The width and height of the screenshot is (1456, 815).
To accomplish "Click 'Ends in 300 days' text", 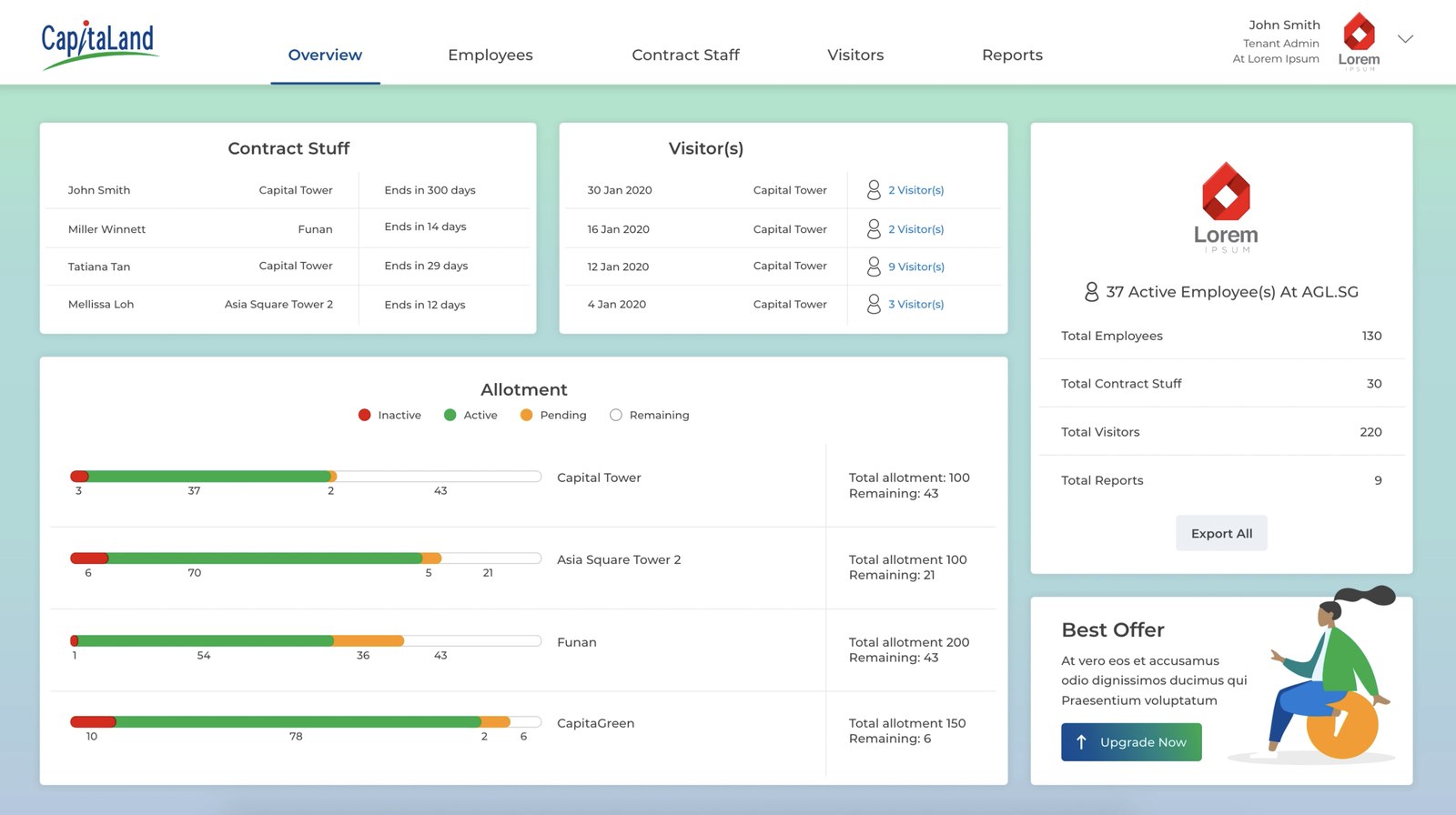I will click(430, 190).
